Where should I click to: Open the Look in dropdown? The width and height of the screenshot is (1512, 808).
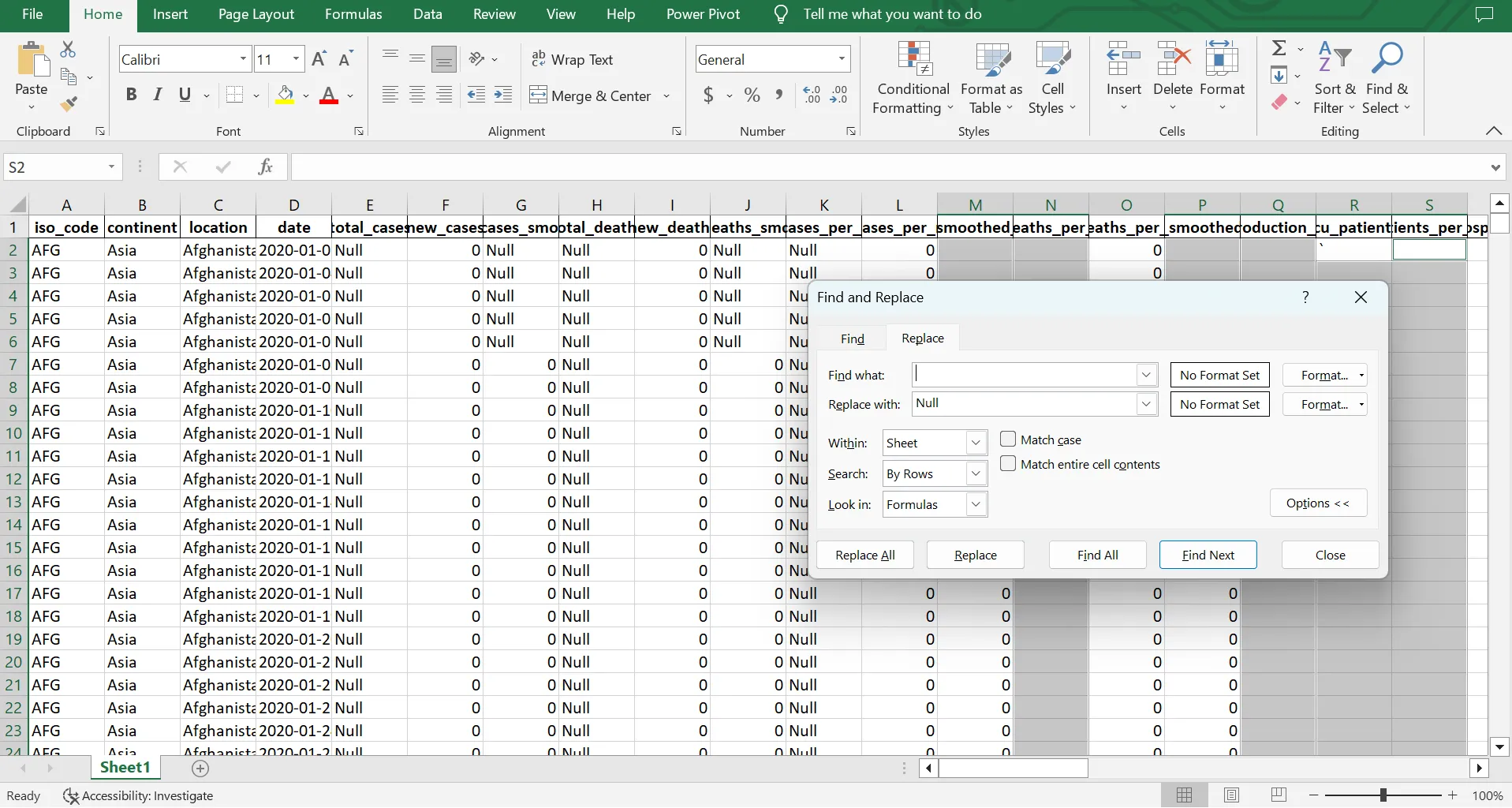(x=976, y=504)
